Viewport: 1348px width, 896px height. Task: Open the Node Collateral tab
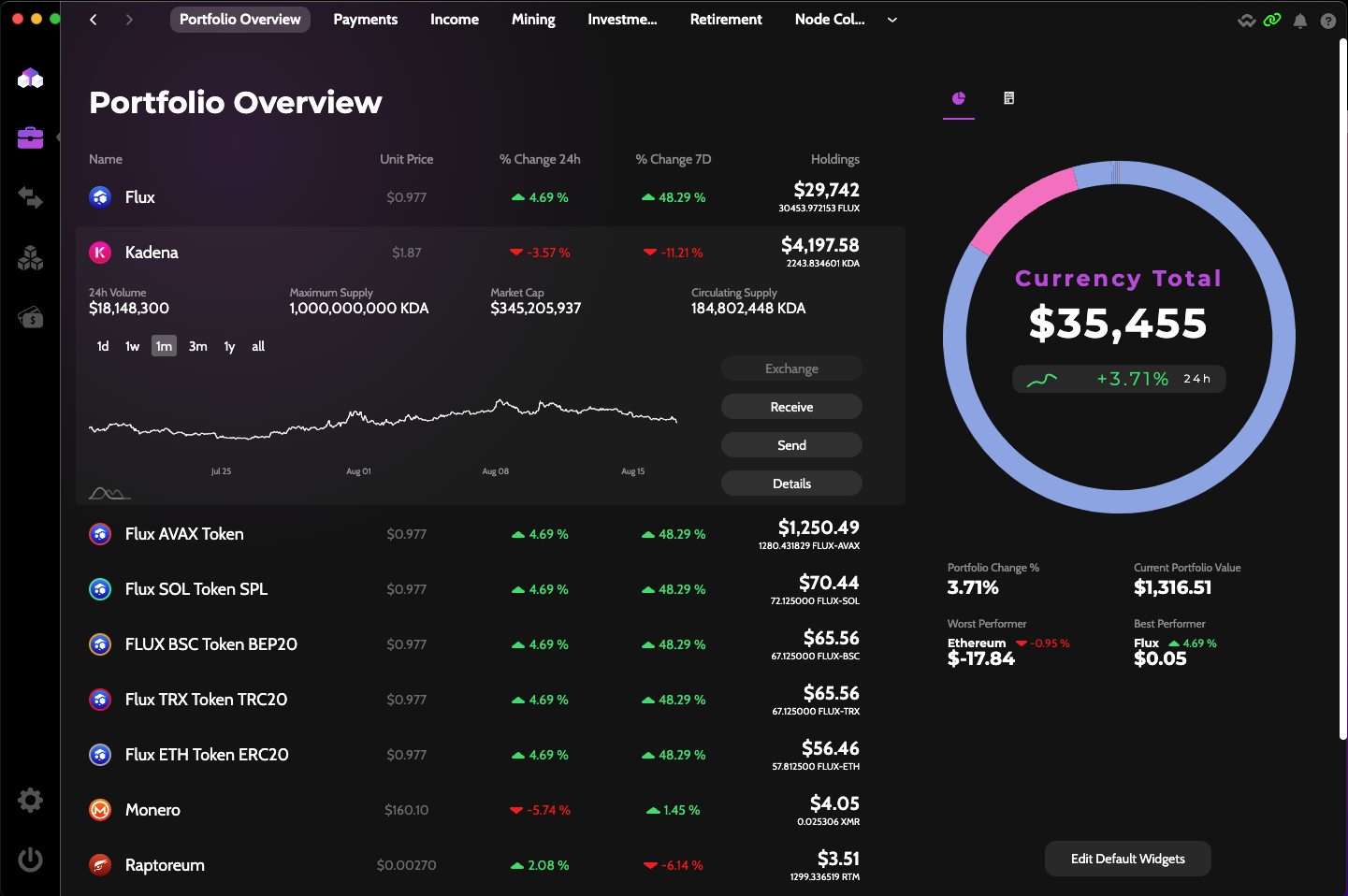coord(830,20)
